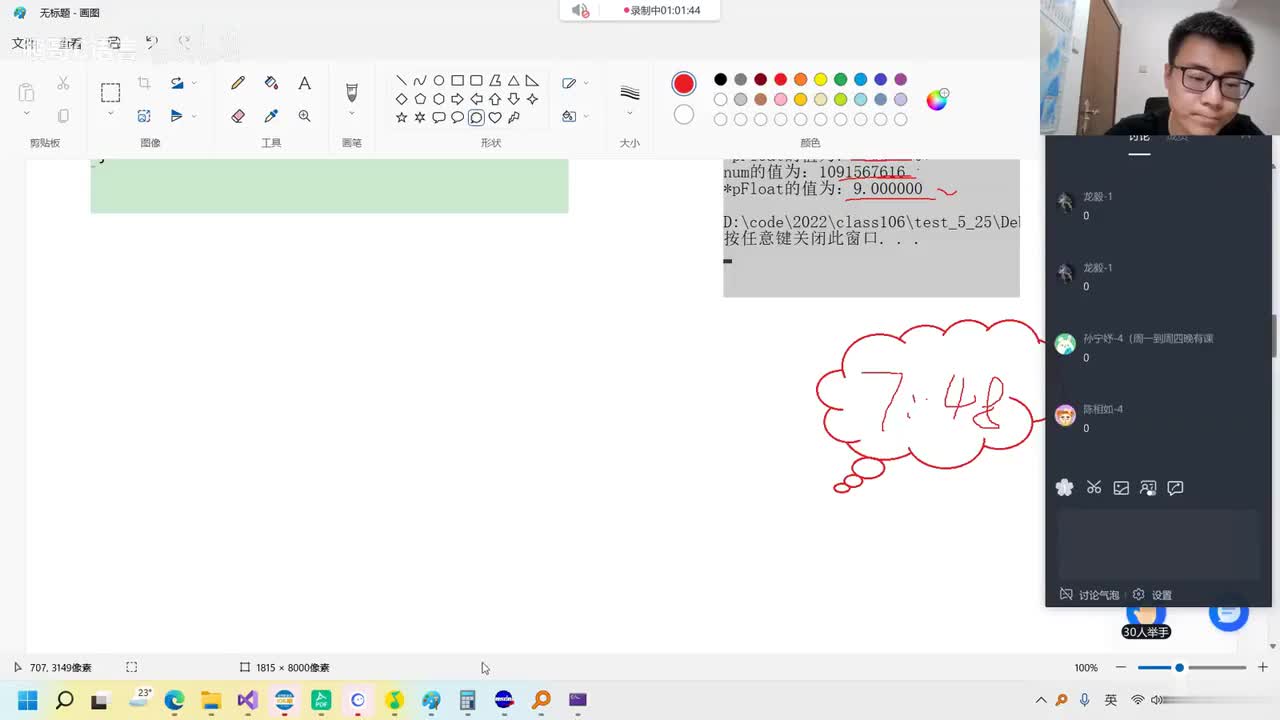Open the Paste options dropdown
Image resolution: width=1280 pixels, height=720 pixels.
point(26,114)
